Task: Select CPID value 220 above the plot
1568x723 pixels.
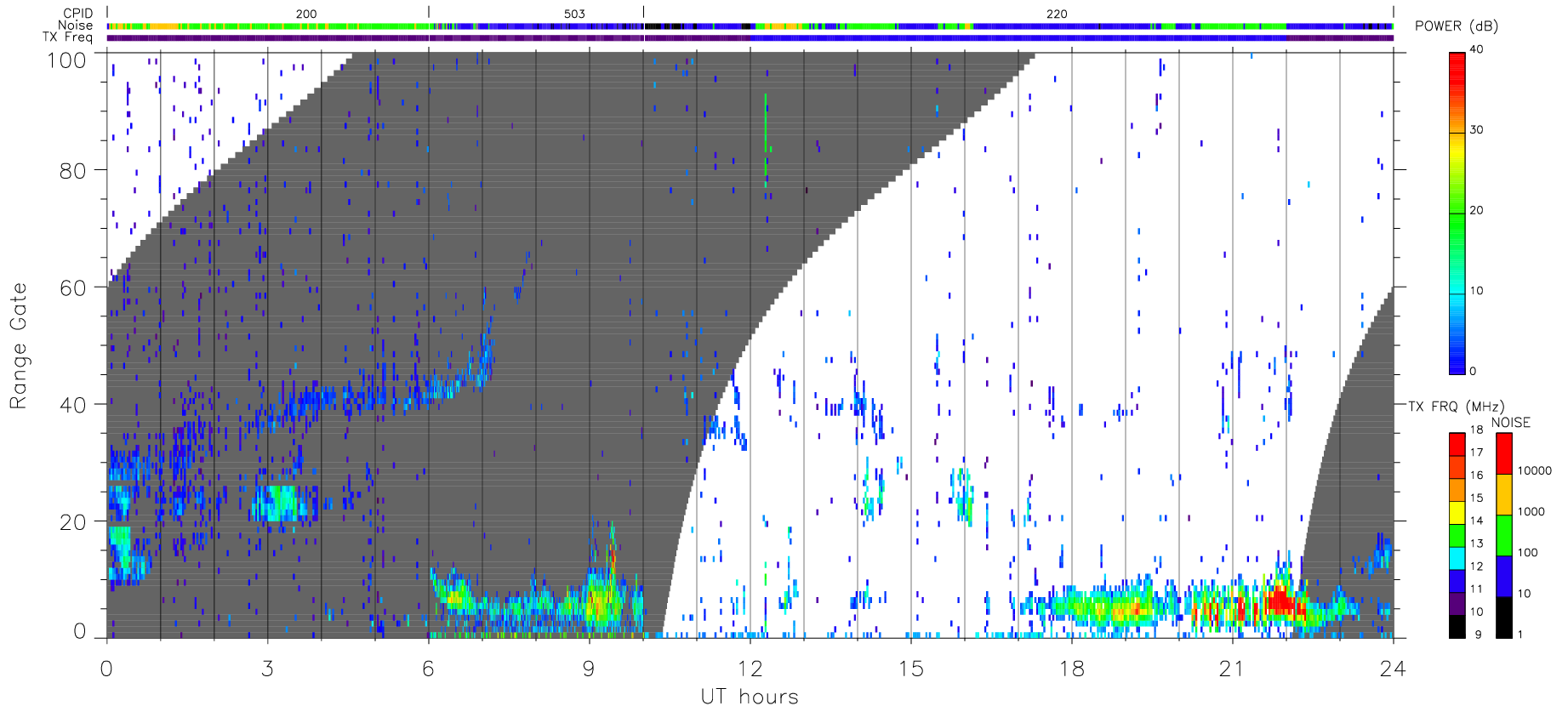Action: tap(1057, 14)
